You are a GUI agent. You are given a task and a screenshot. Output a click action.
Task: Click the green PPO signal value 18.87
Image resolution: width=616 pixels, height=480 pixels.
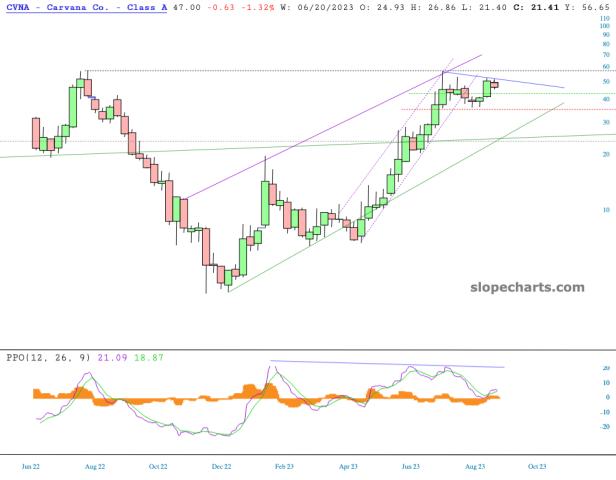coord(150,357)
